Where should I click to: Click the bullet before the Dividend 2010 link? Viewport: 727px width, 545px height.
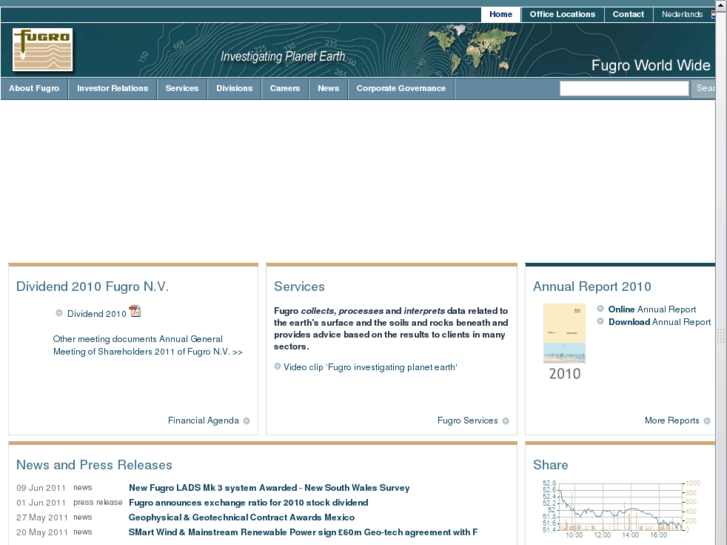point(59,313)
